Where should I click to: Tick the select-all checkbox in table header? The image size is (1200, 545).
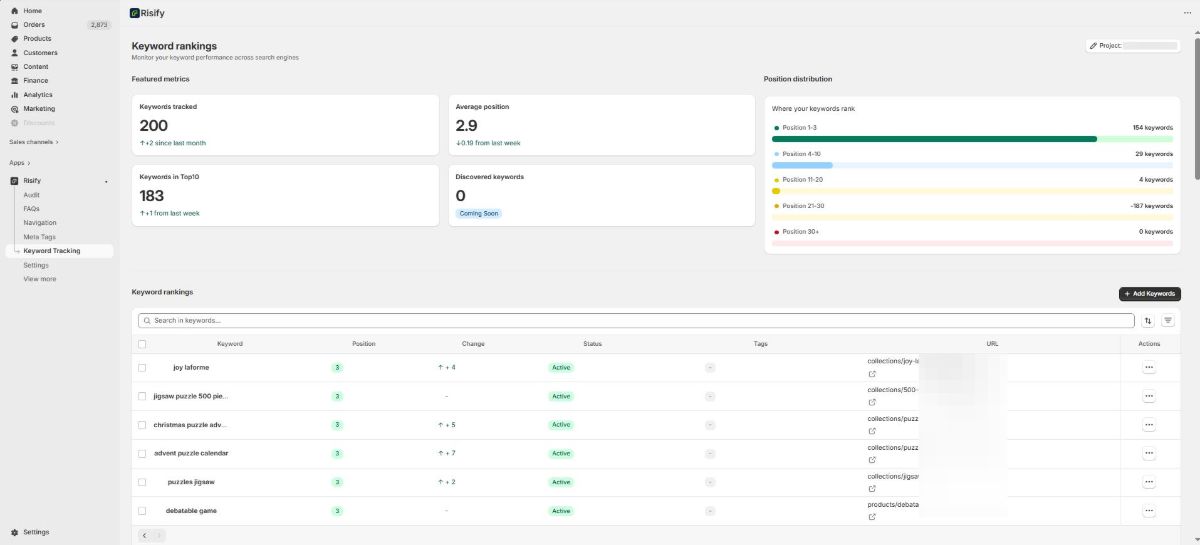[x=143, y=344]
